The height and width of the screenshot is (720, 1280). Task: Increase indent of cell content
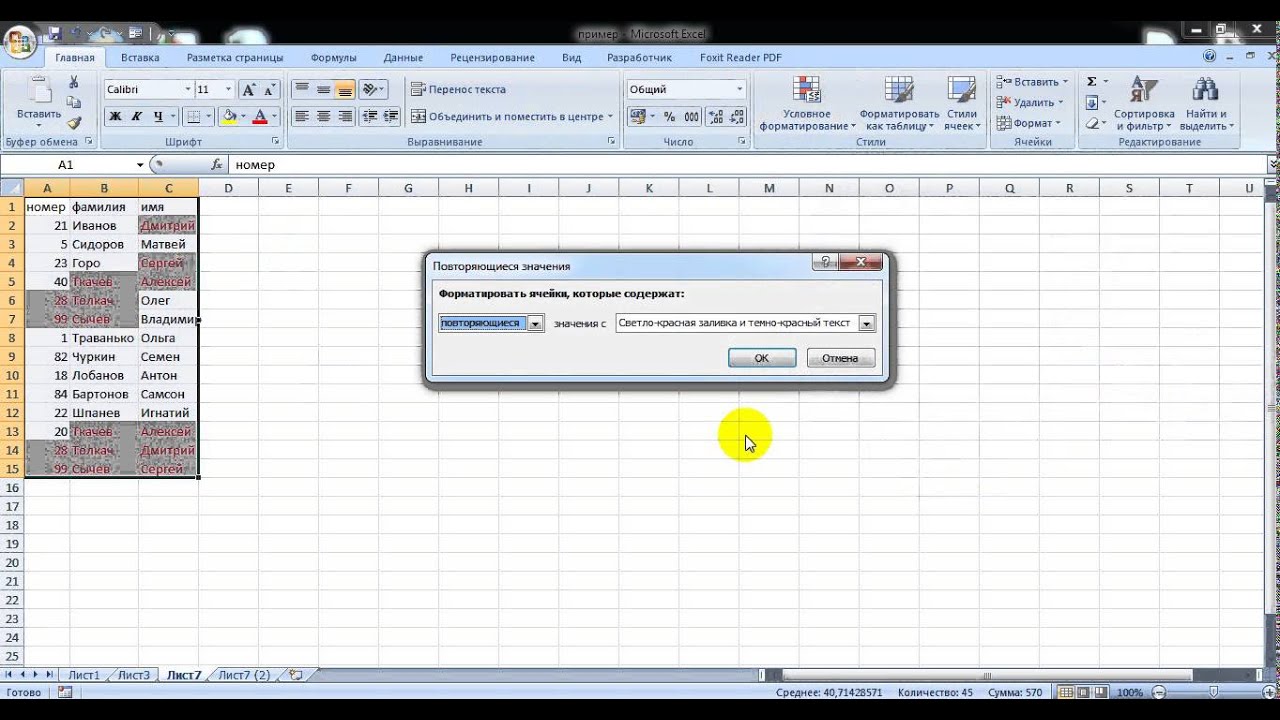coord(391,117)
